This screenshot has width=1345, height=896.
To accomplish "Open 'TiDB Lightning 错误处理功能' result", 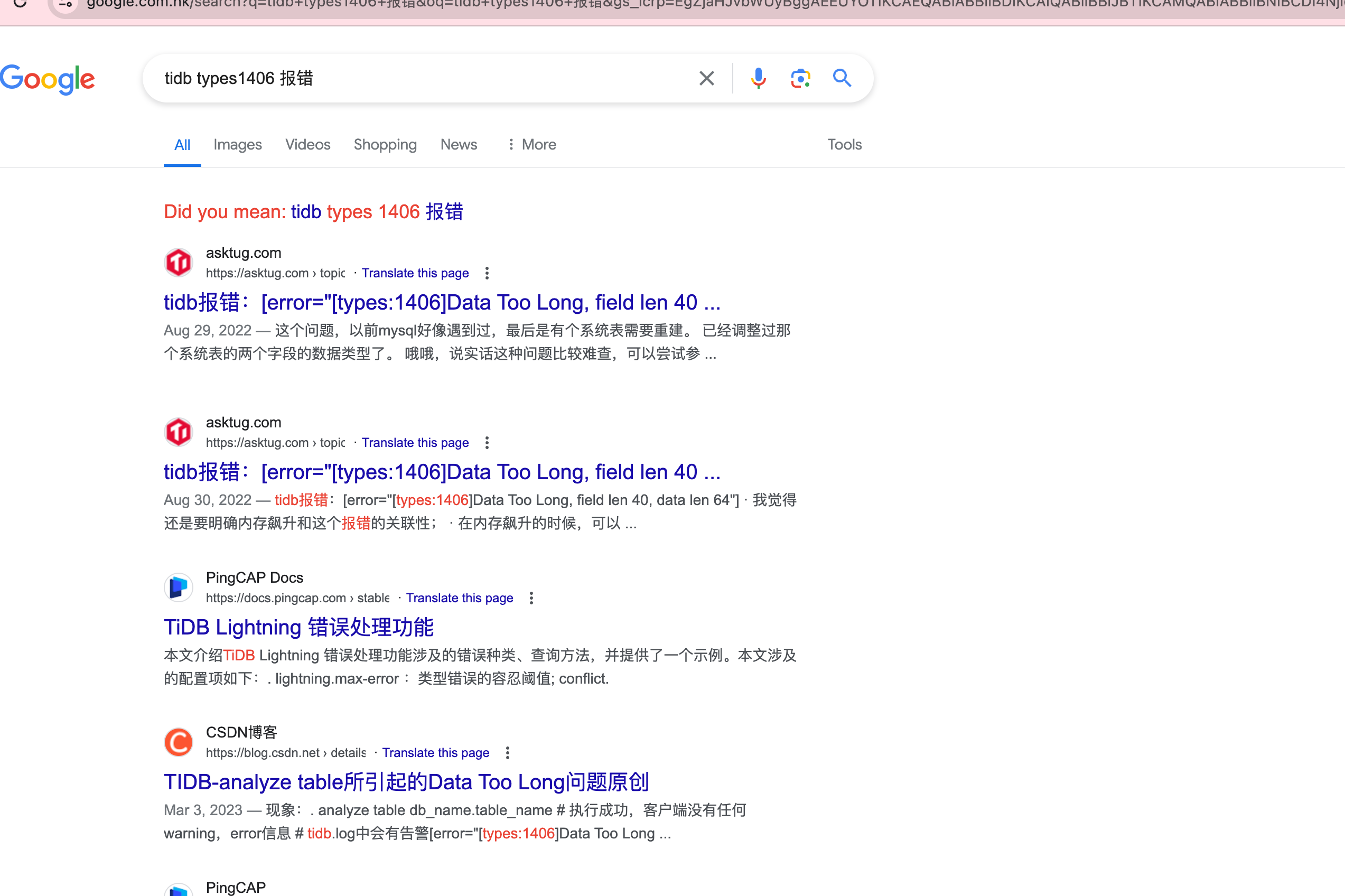I will click(299, 628).
